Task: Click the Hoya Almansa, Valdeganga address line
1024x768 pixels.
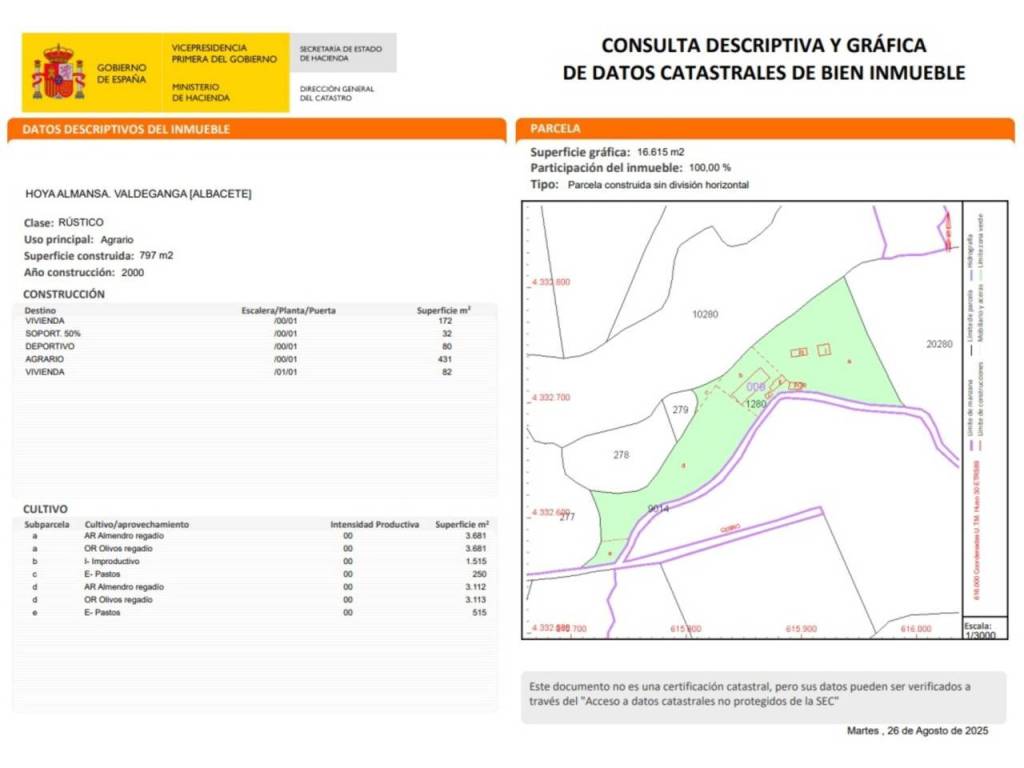Action: coord(137,193)
